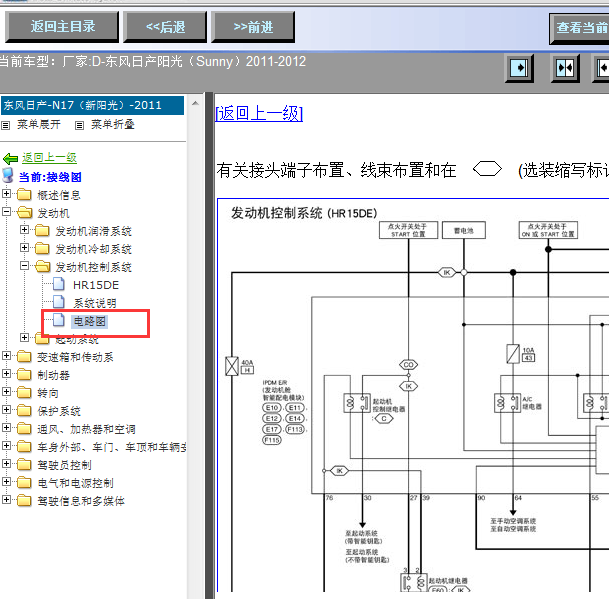Expand the 起动系统 node
Screen dimensions: 609x599
pyautogui.click(x=24, y=337)
